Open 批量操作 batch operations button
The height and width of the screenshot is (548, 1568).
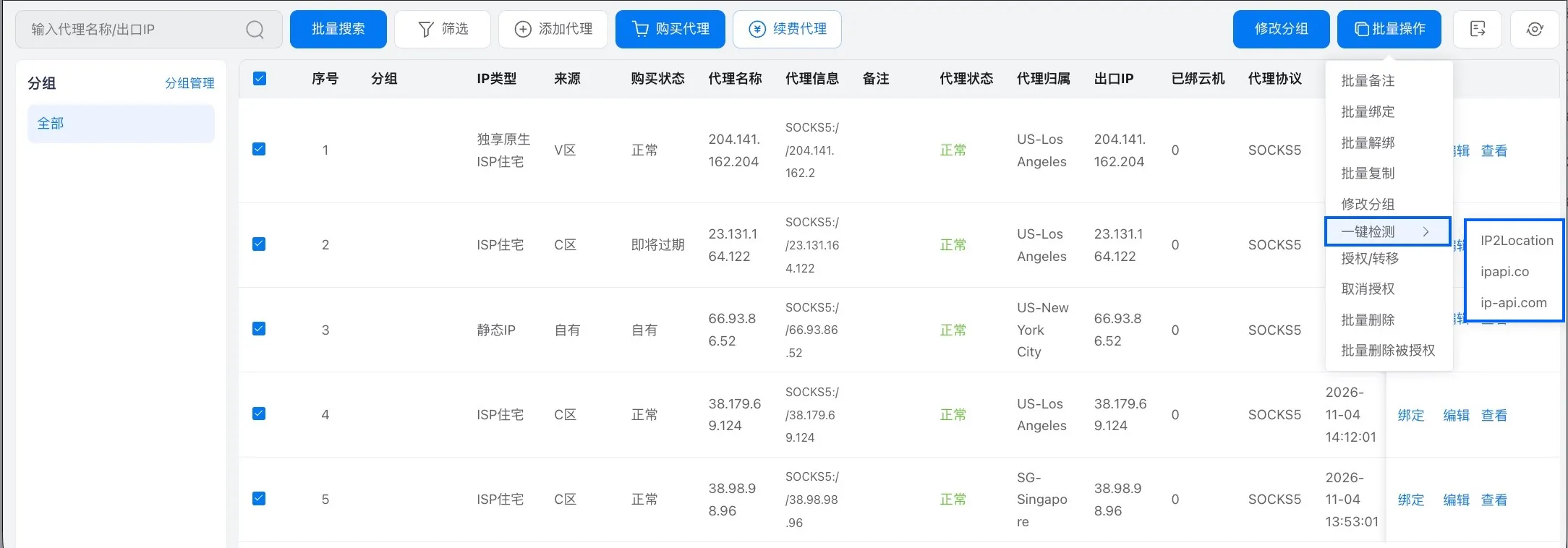click(x=1389, y=29)
